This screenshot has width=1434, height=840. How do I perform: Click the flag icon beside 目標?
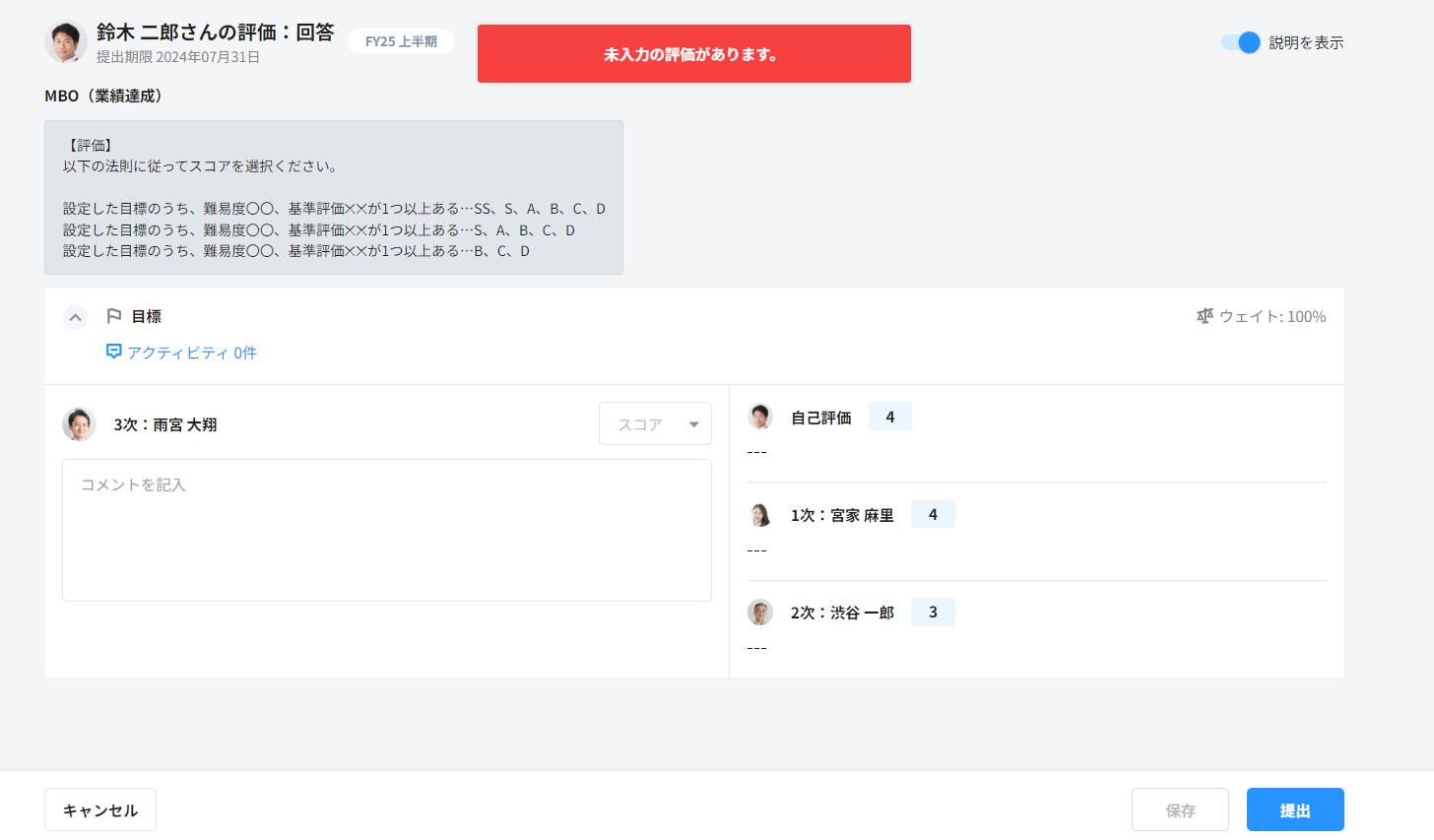pyautogui.click(x=114, y=316)
